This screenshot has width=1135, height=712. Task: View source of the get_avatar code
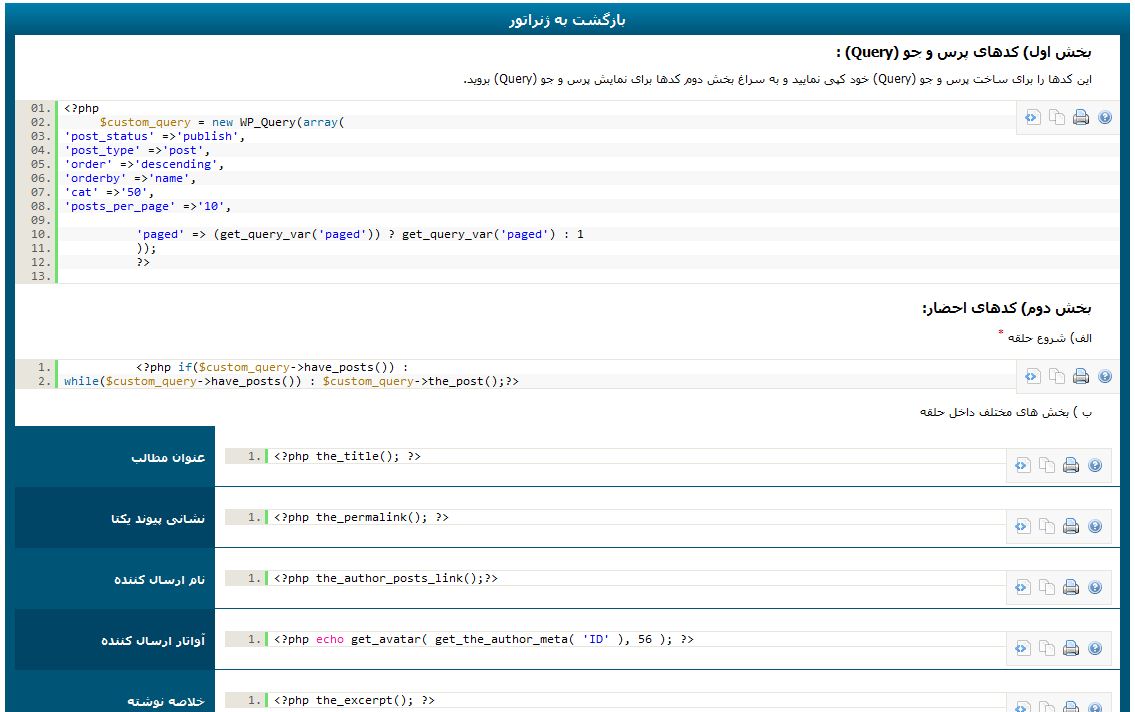point(1023,648)
